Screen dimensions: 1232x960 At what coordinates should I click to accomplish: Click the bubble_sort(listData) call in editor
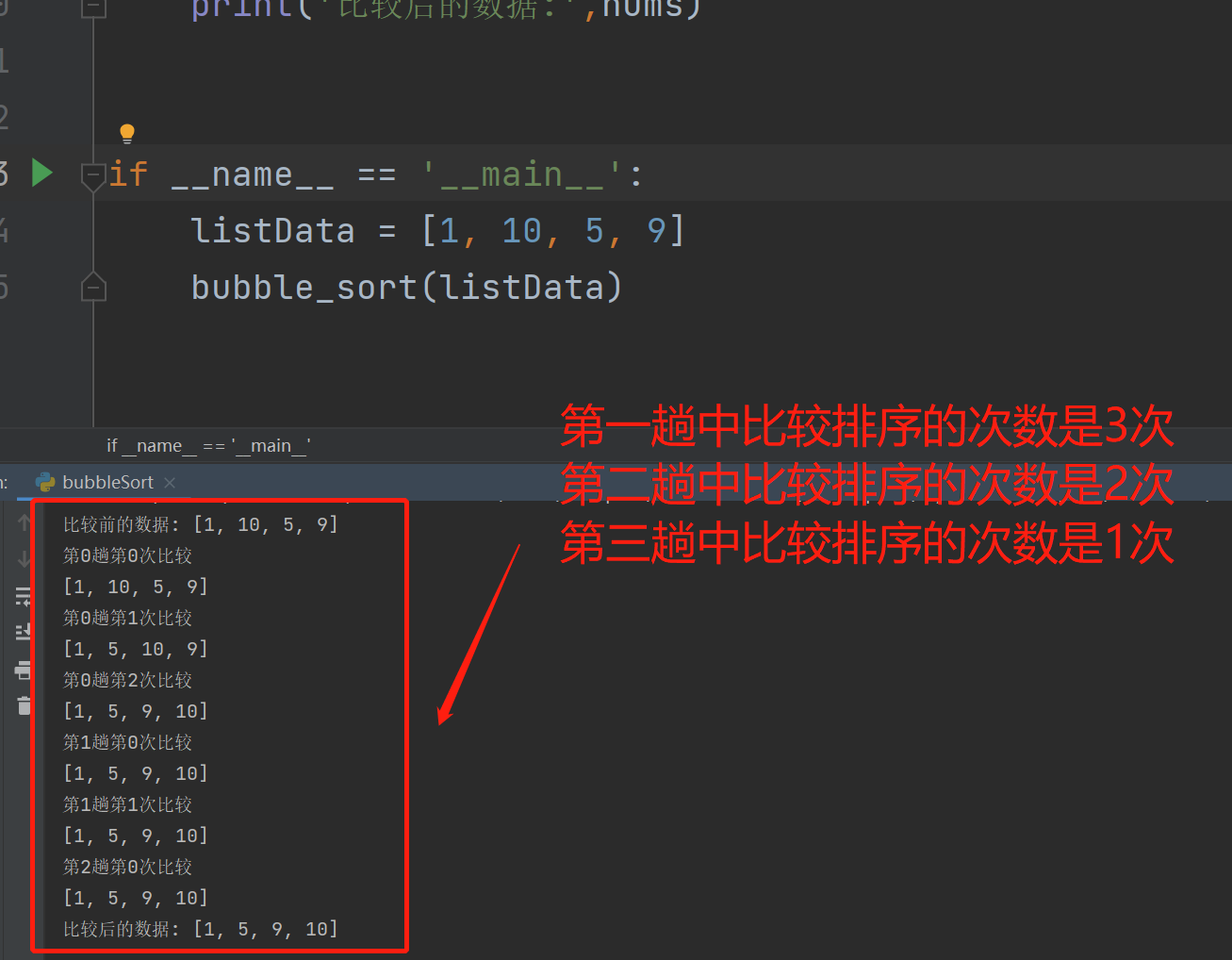(407, 287)
